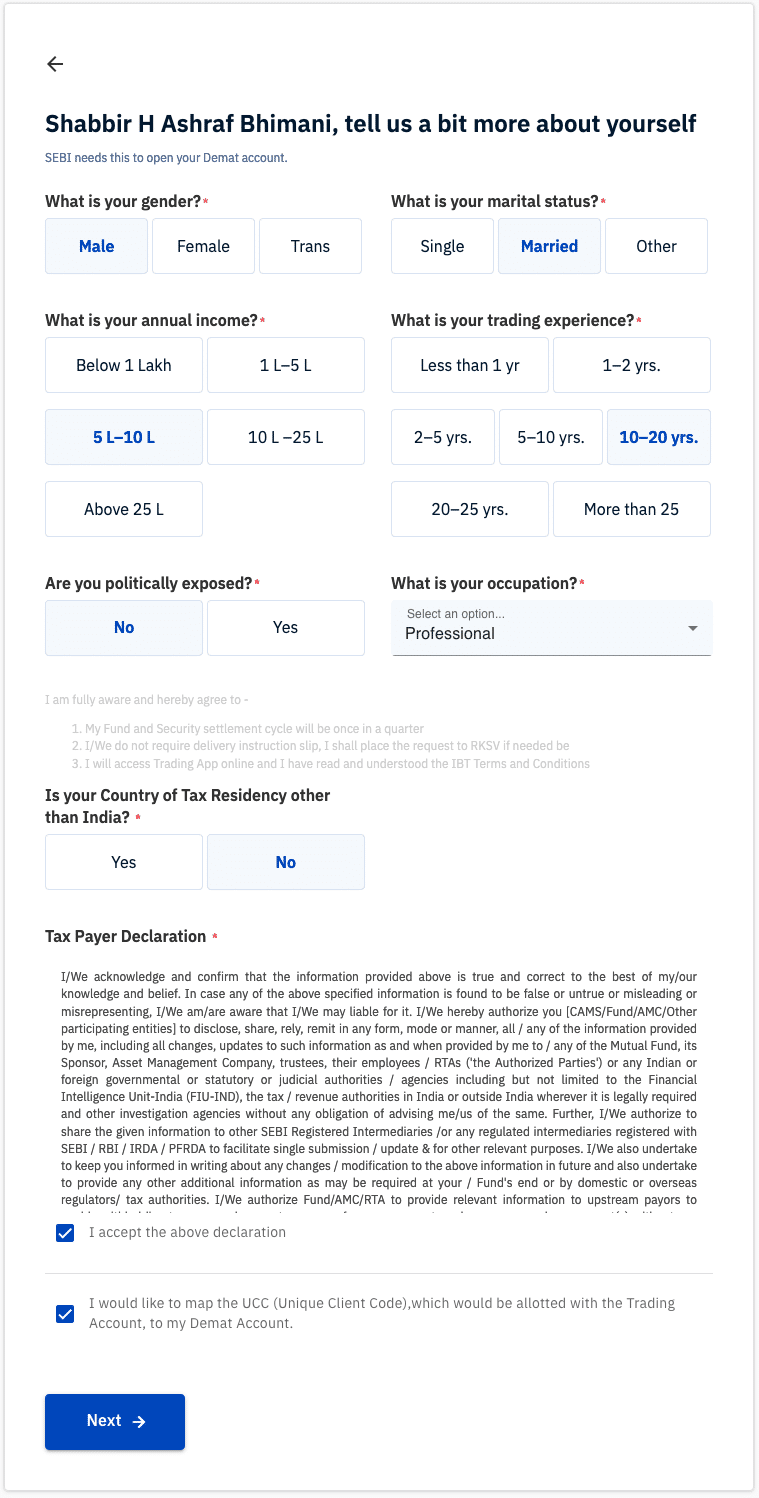Select 20–25 yrs. trading experience
This screenshot has height=1498, width=759.
pyautogui.click(x=470, y=509)
